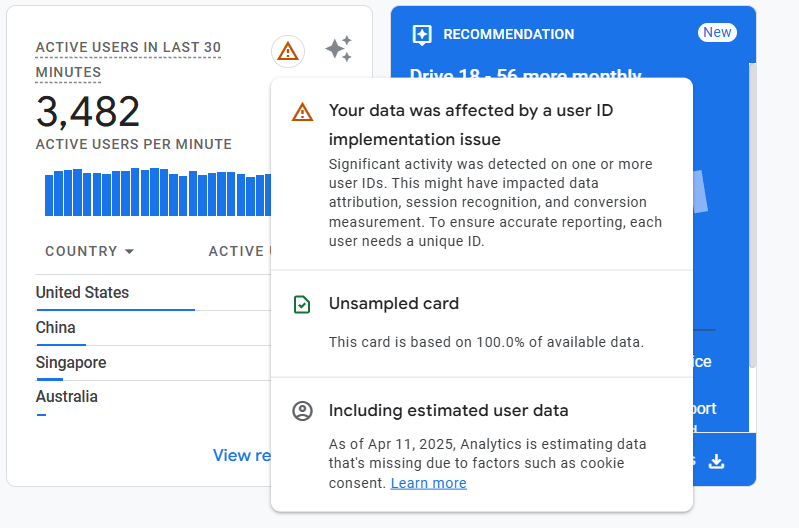Click the Recommendation card star icon
Image resolution: width=799 pixels, height=528 pixels.
coord(422,35)
